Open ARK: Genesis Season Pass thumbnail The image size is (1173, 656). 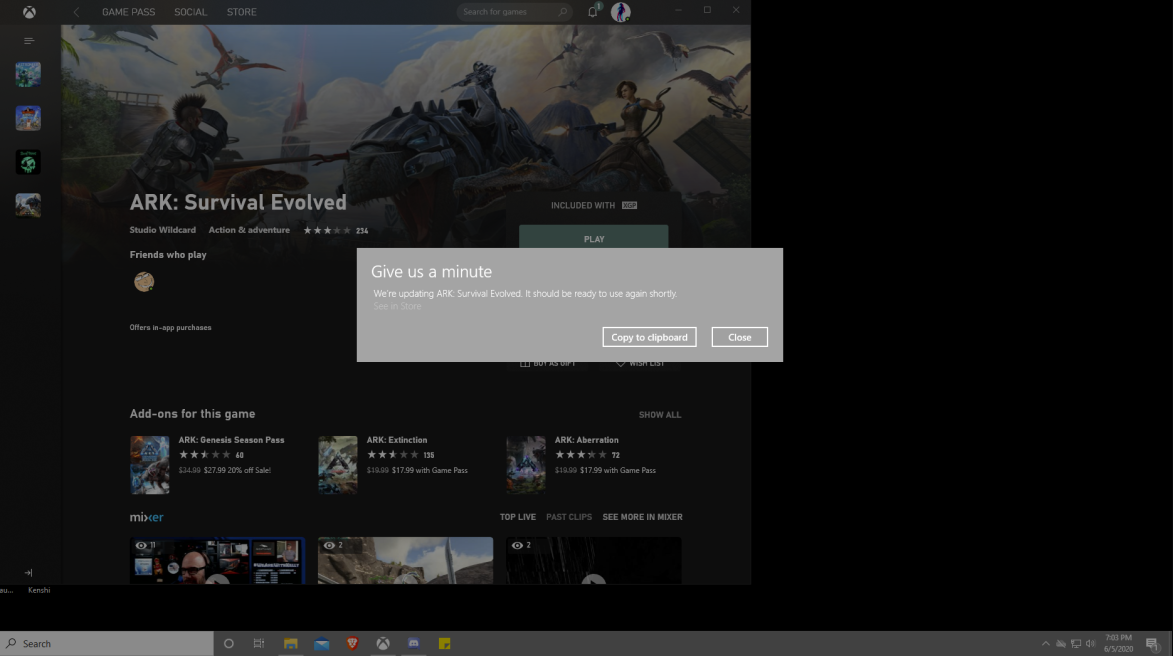[x=150, y=465]
